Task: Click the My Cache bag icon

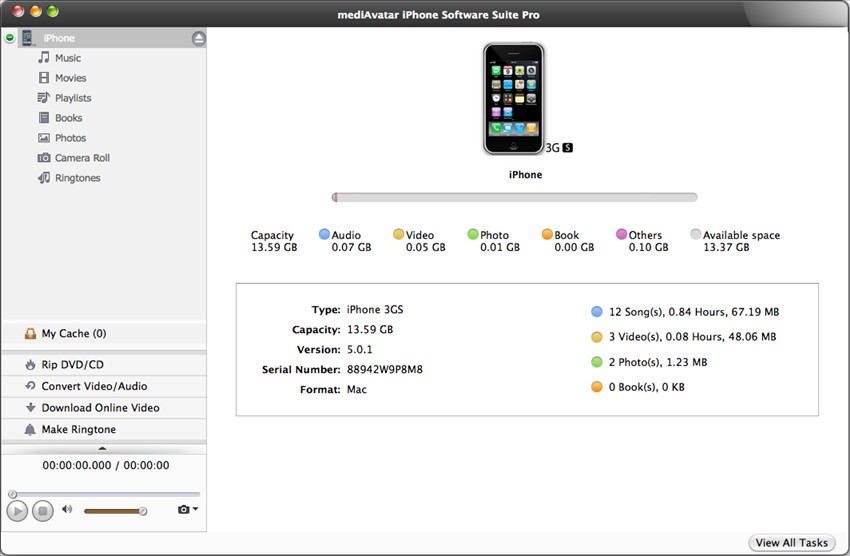Action: coord(30,333)
